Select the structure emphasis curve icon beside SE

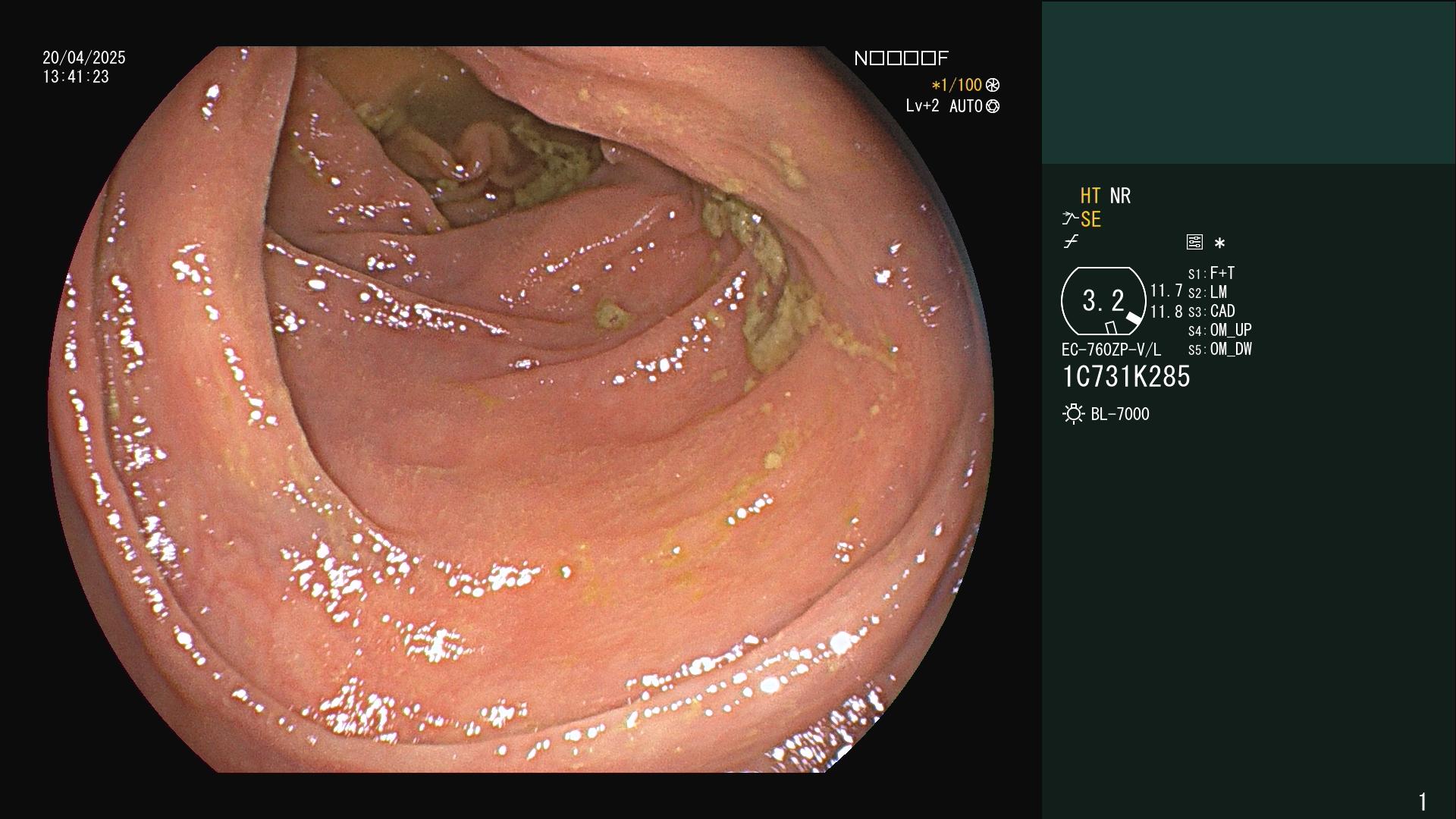(x=1070, y=219)
